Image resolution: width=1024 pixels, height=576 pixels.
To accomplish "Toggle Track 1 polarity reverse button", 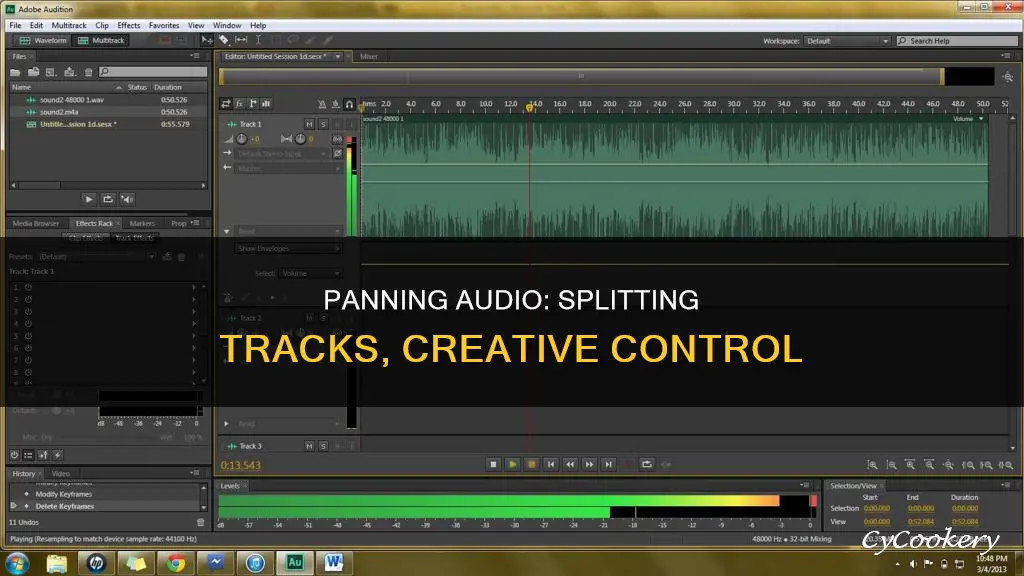I will point(337,153).
